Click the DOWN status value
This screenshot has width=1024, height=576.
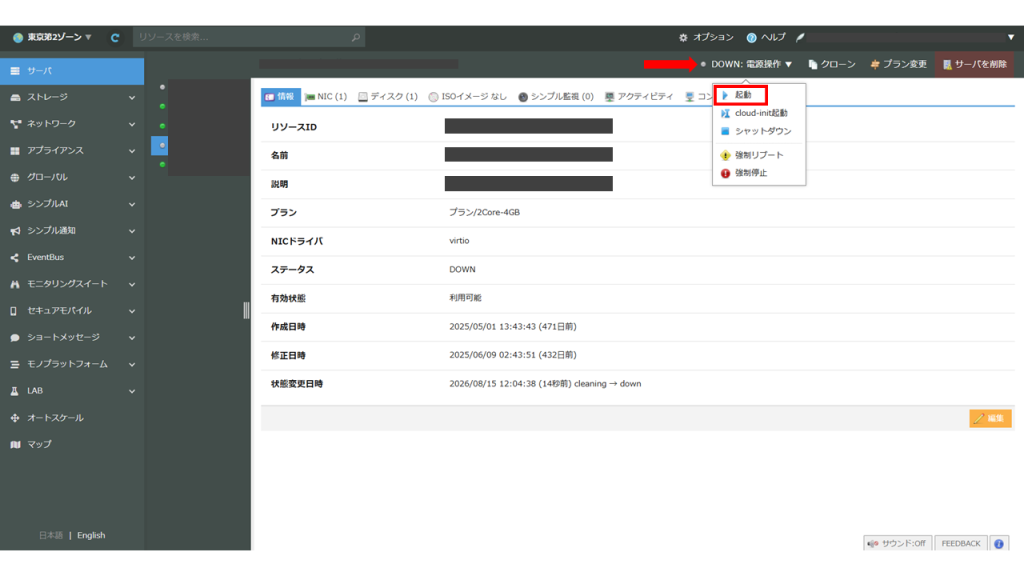462,270
